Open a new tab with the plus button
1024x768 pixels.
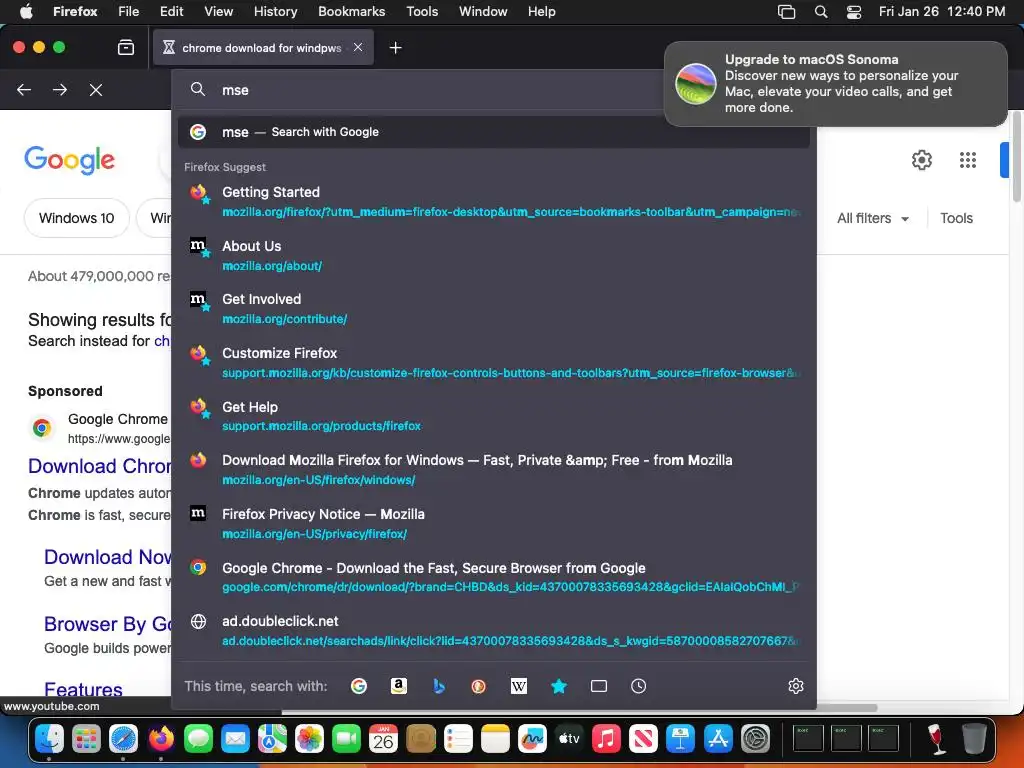pos(395,48)
